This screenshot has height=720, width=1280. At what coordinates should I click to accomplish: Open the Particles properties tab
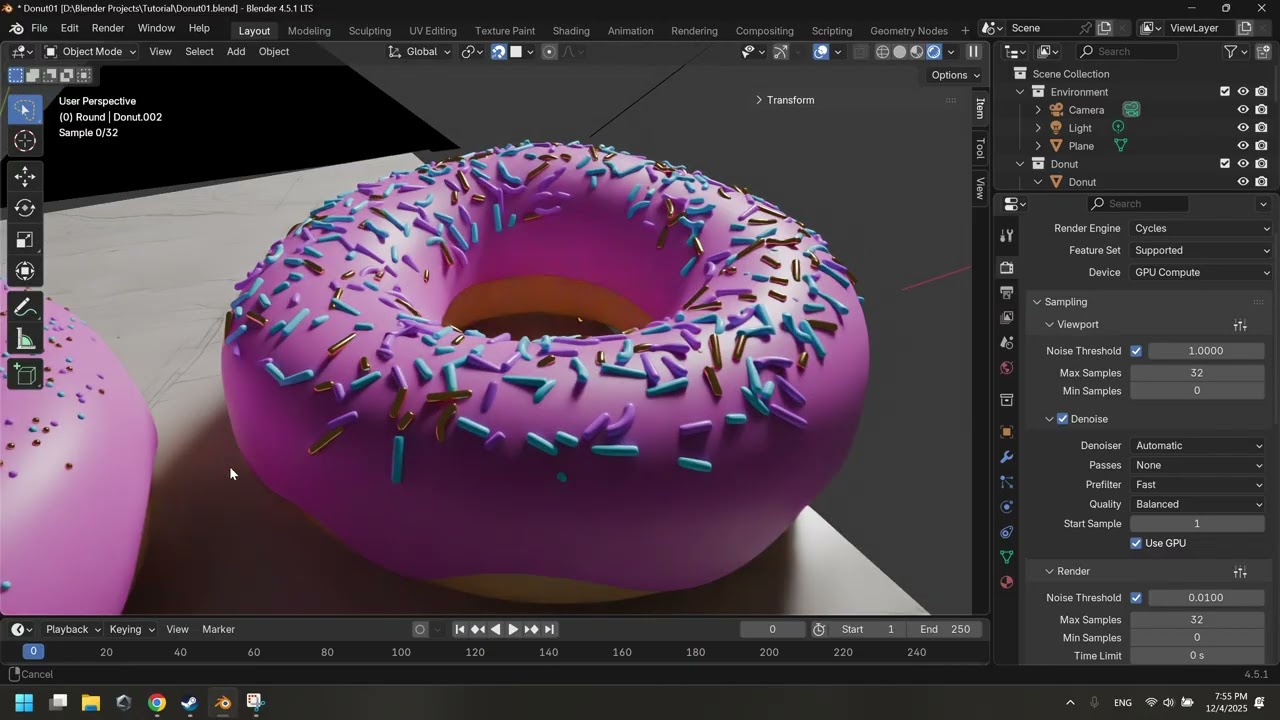click(x=1007, y=482)
